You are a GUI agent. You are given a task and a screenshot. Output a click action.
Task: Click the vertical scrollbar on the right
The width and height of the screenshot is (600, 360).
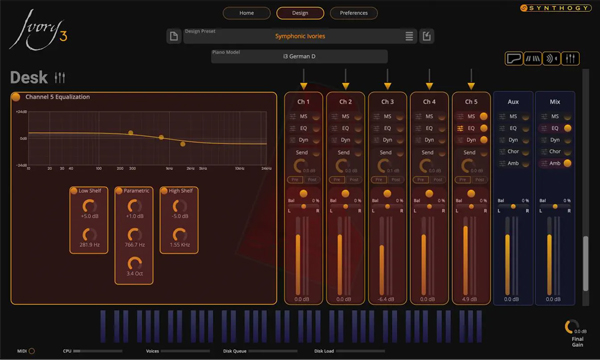coord(585,263)
